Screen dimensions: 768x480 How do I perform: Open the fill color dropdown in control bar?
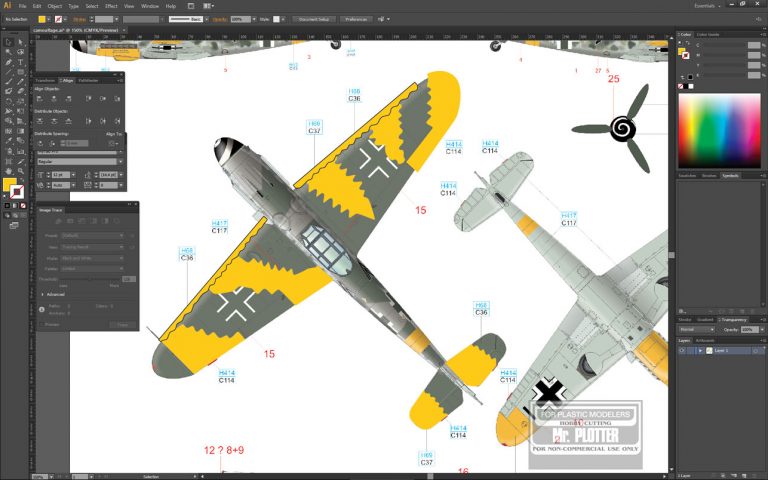[x=49, y=19]
